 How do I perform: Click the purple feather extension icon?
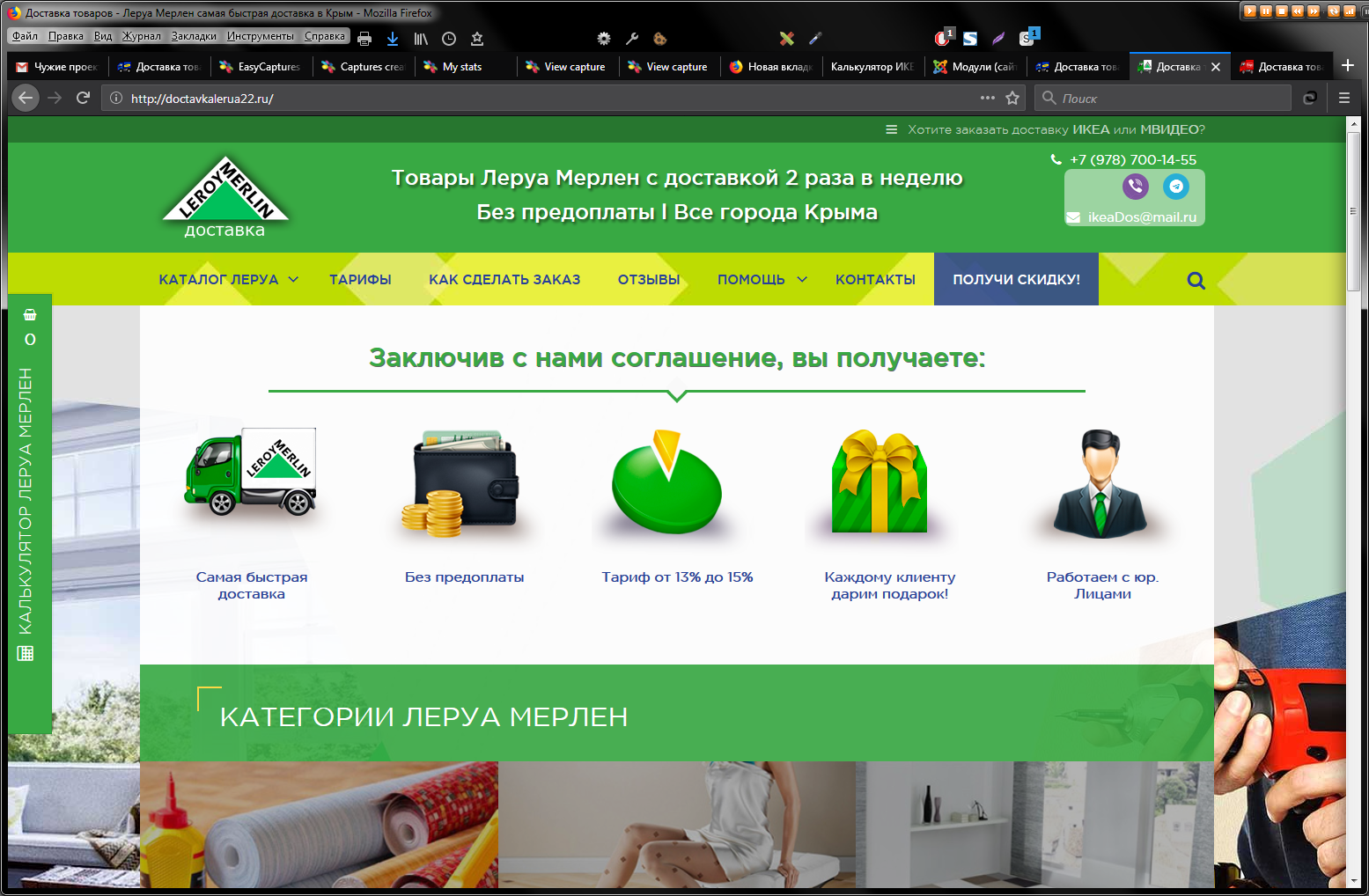(998, 39)
